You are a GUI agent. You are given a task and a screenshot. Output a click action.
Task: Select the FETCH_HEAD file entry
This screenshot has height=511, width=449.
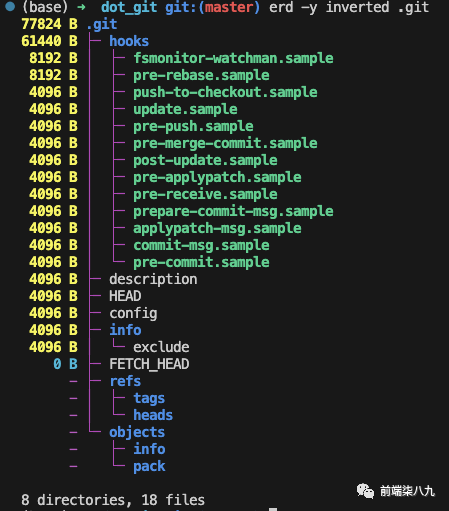tap(149, 364)
